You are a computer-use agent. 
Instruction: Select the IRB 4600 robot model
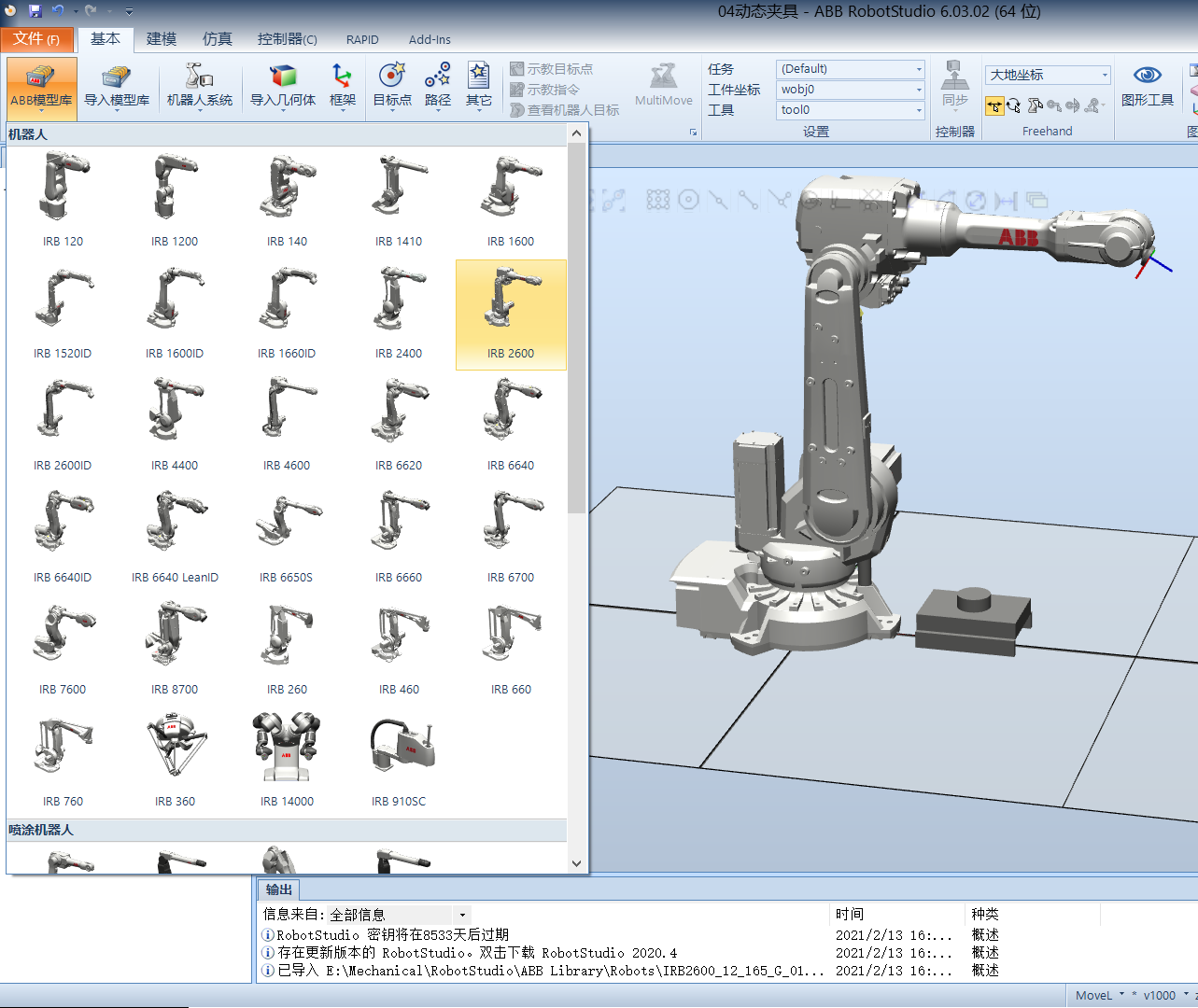287,427
